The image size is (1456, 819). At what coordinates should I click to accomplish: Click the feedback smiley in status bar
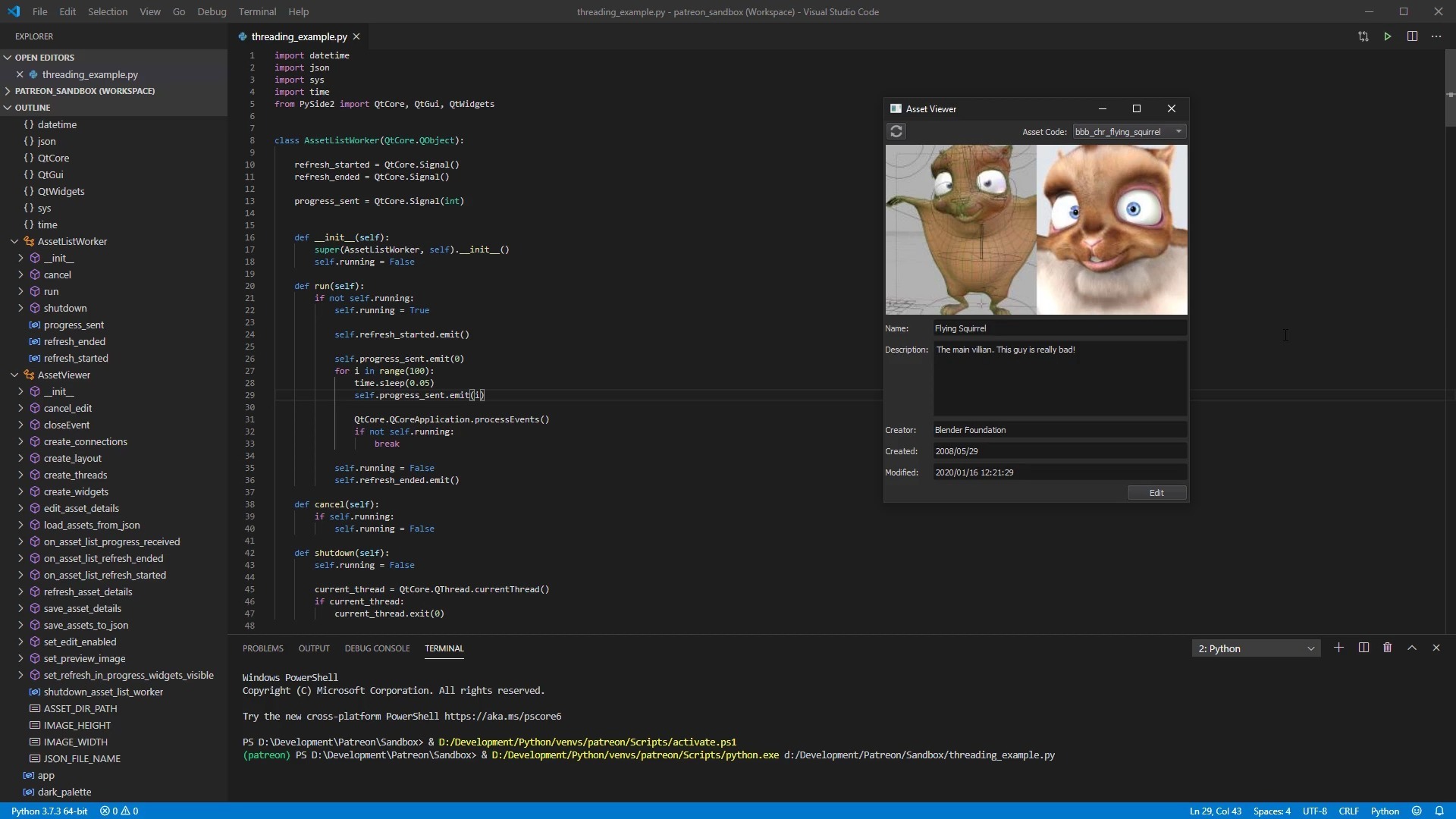pos(1417,811)
